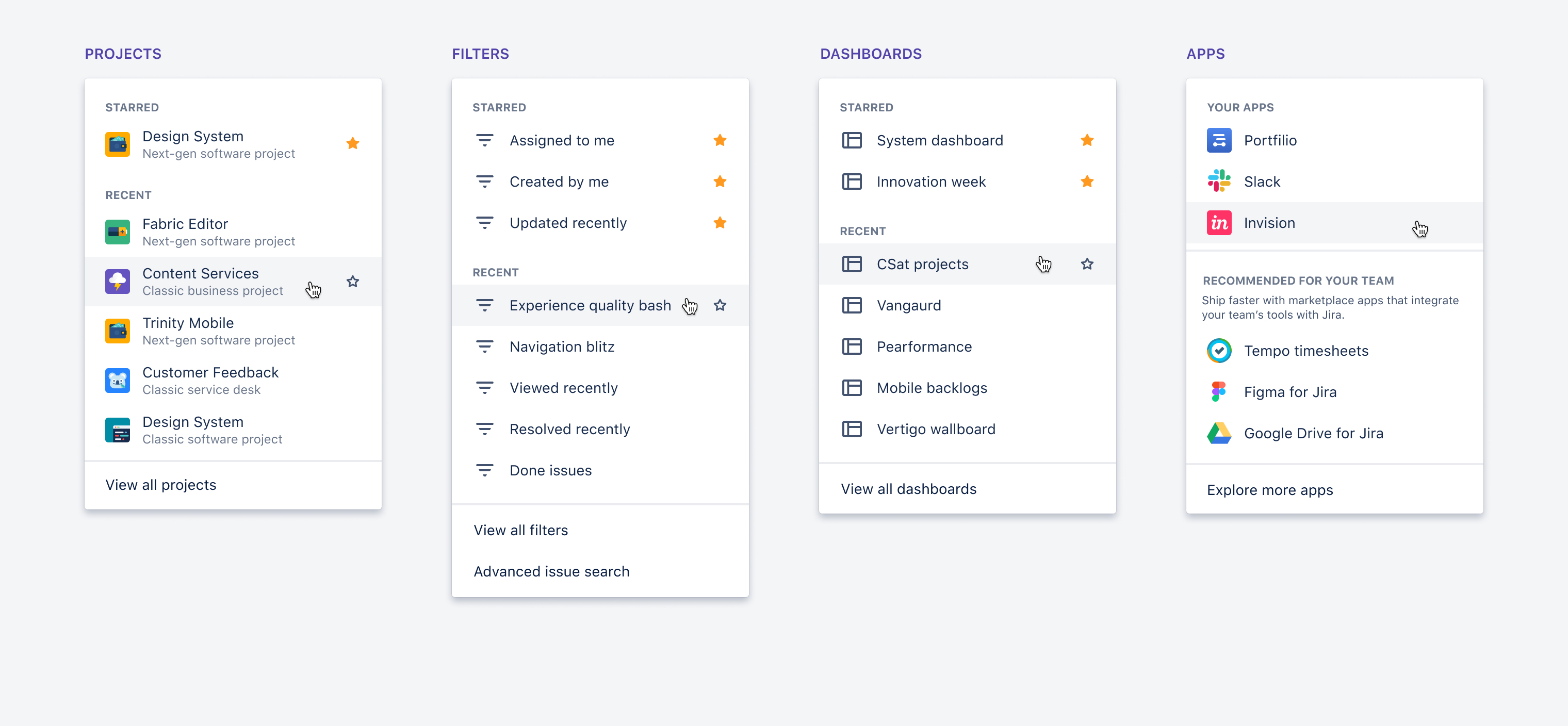The height and width of the screenshot is (726, 1568).
Task: Select the System dashboard item
Action: point(940,140)
